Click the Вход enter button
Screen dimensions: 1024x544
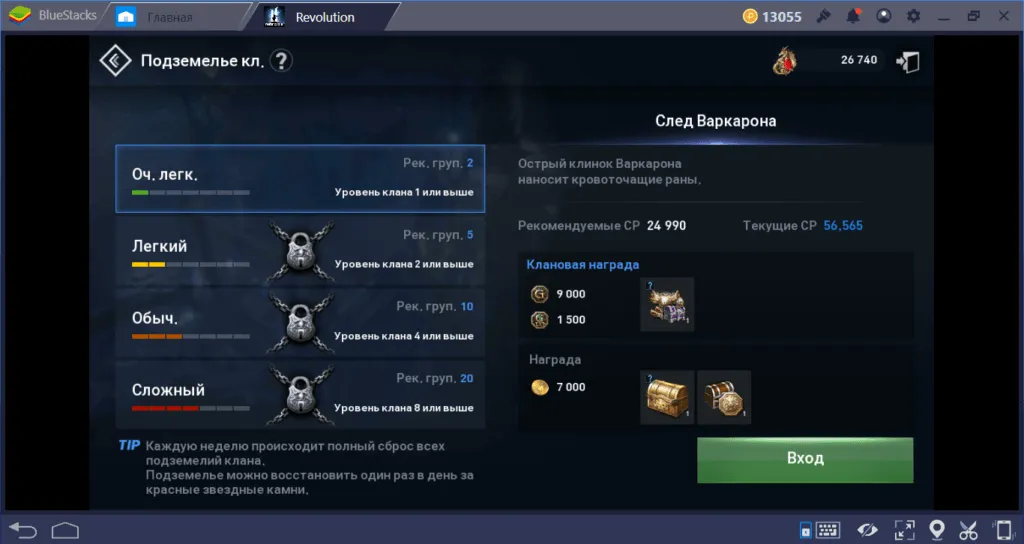point(805,460)
